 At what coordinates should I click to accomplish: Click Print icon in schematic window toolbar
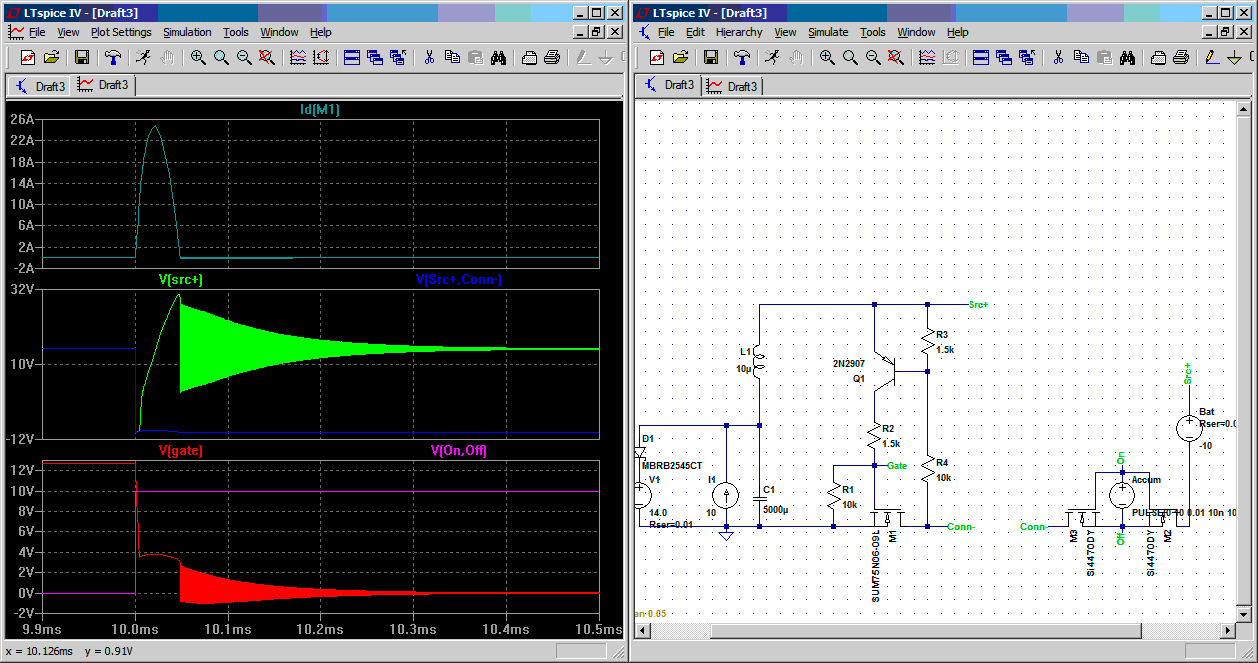[x=1181, y=57]
